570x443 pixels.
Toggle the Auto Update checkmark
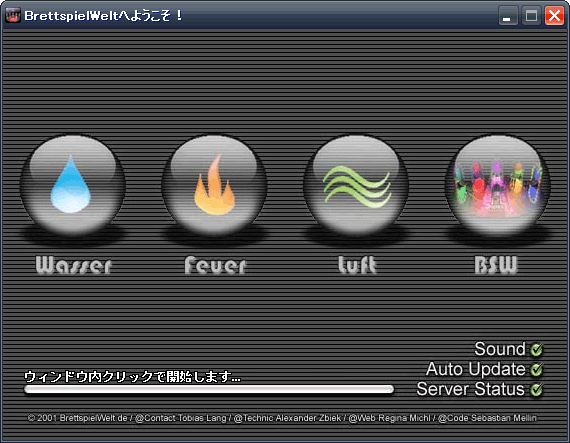[536, 370]
